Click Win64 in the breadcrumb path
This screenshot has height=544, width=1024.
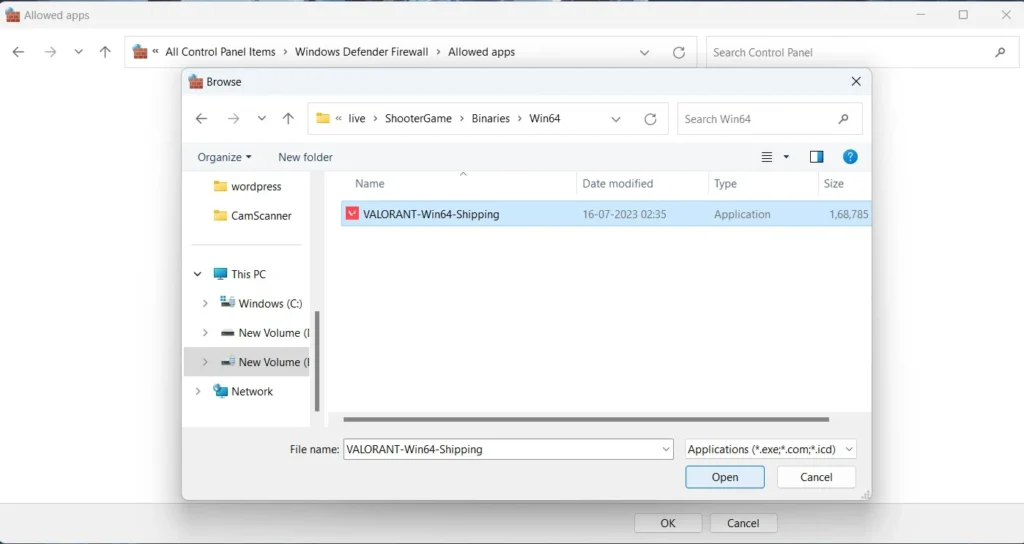(545, 119)
